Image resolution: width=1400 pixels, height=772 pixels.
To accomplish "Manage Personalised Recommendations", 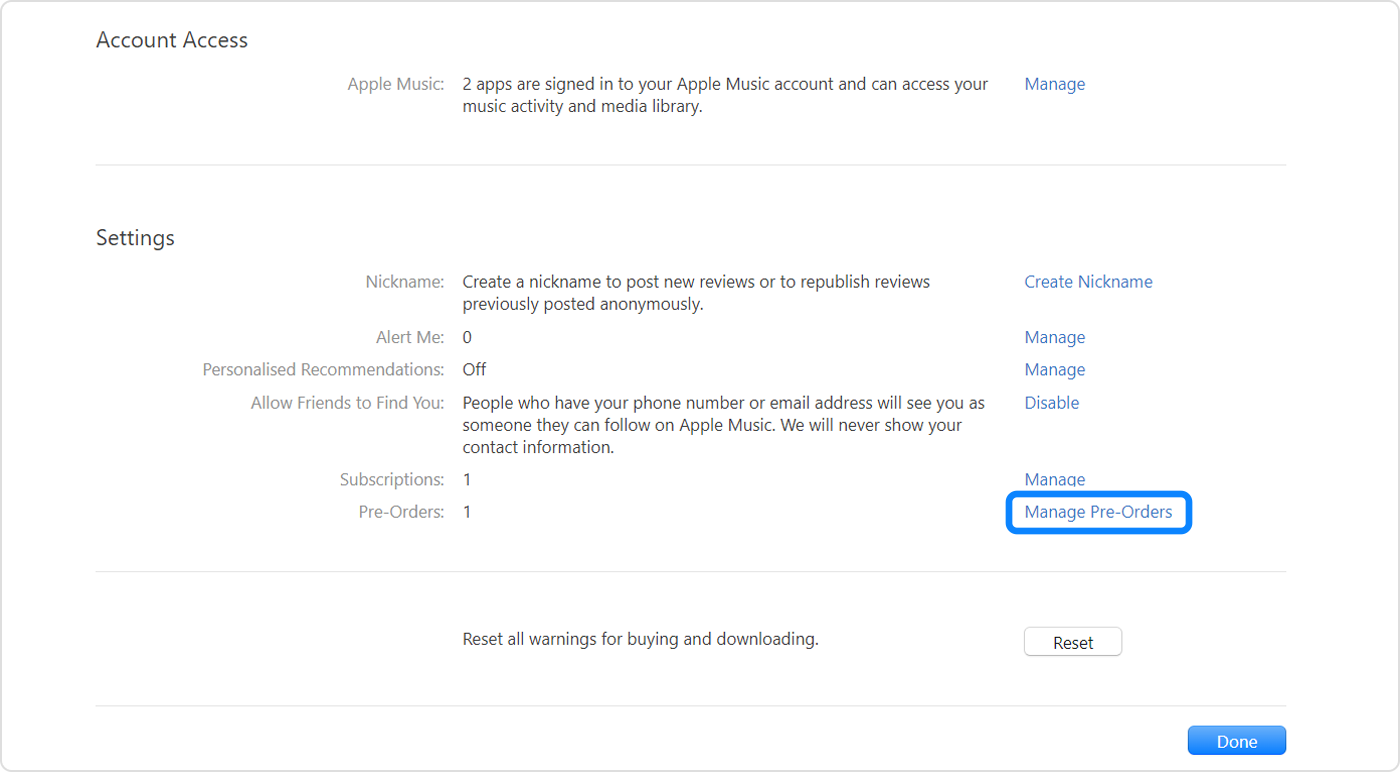I will [x=1054, y=369].
